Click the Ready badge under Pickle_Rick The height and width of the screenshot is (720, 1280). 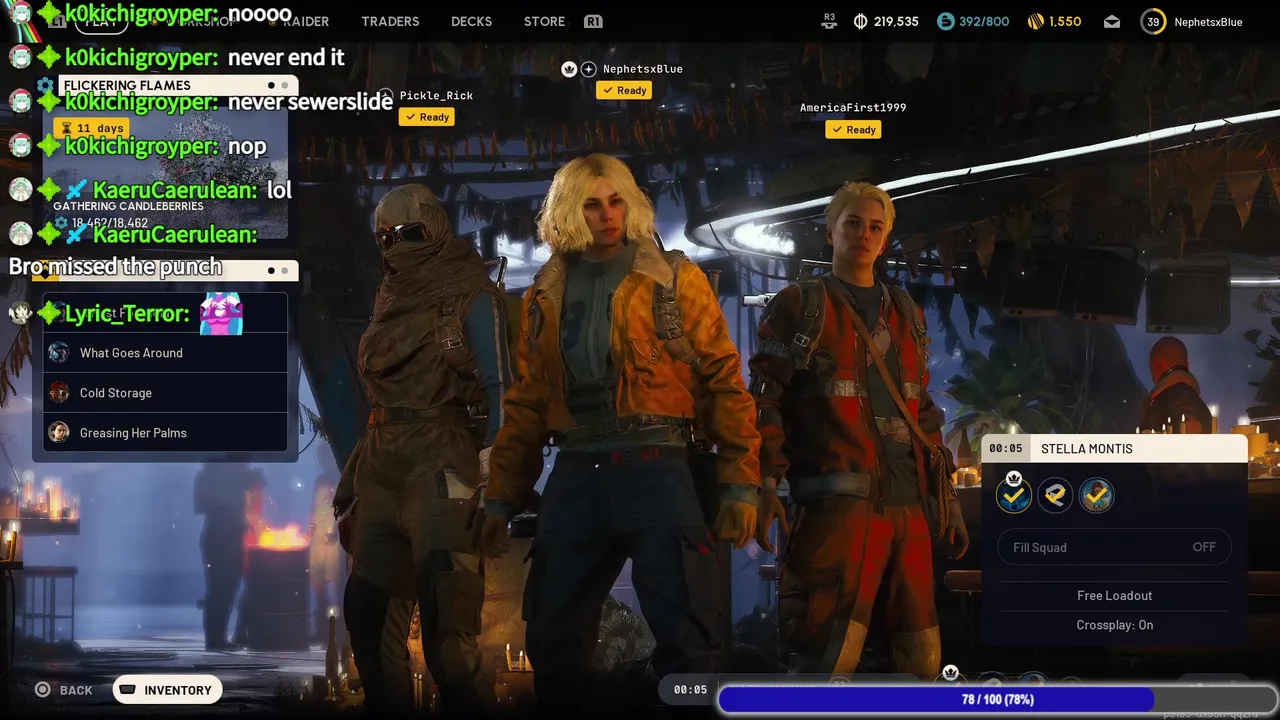click(427, 117)
